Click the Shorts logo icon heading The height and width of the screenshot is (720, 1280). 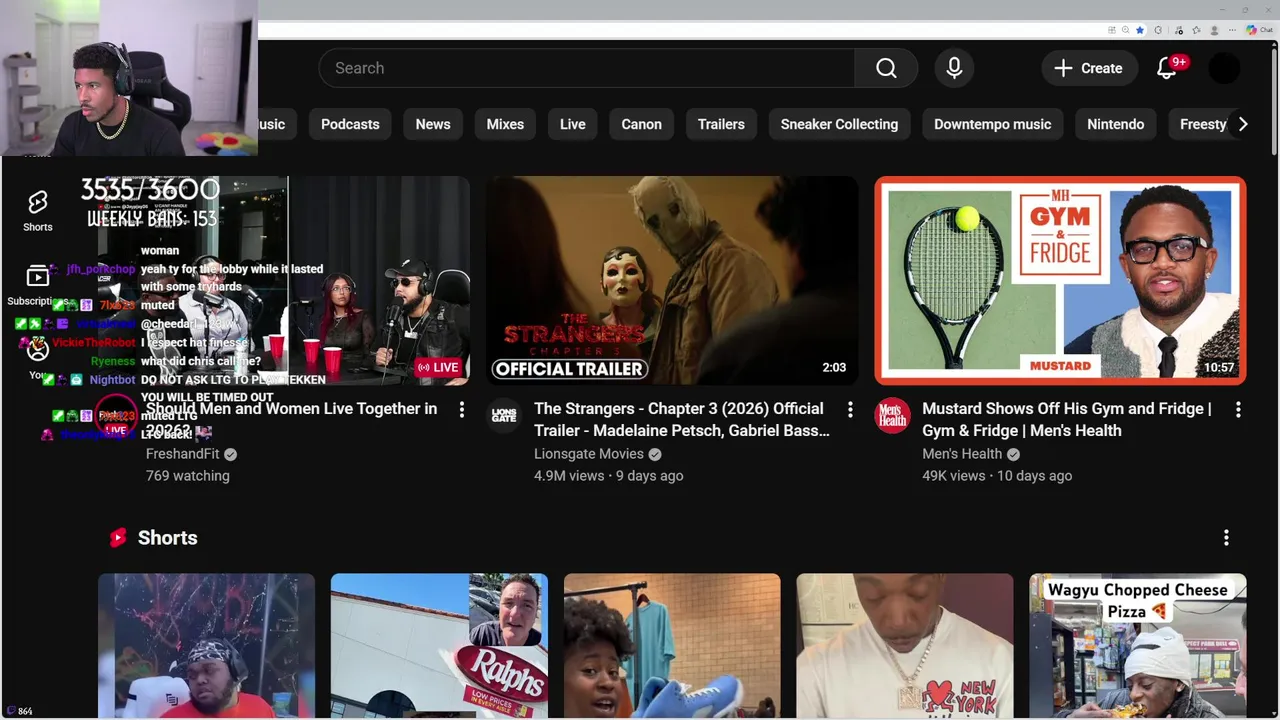click(118, 538)
